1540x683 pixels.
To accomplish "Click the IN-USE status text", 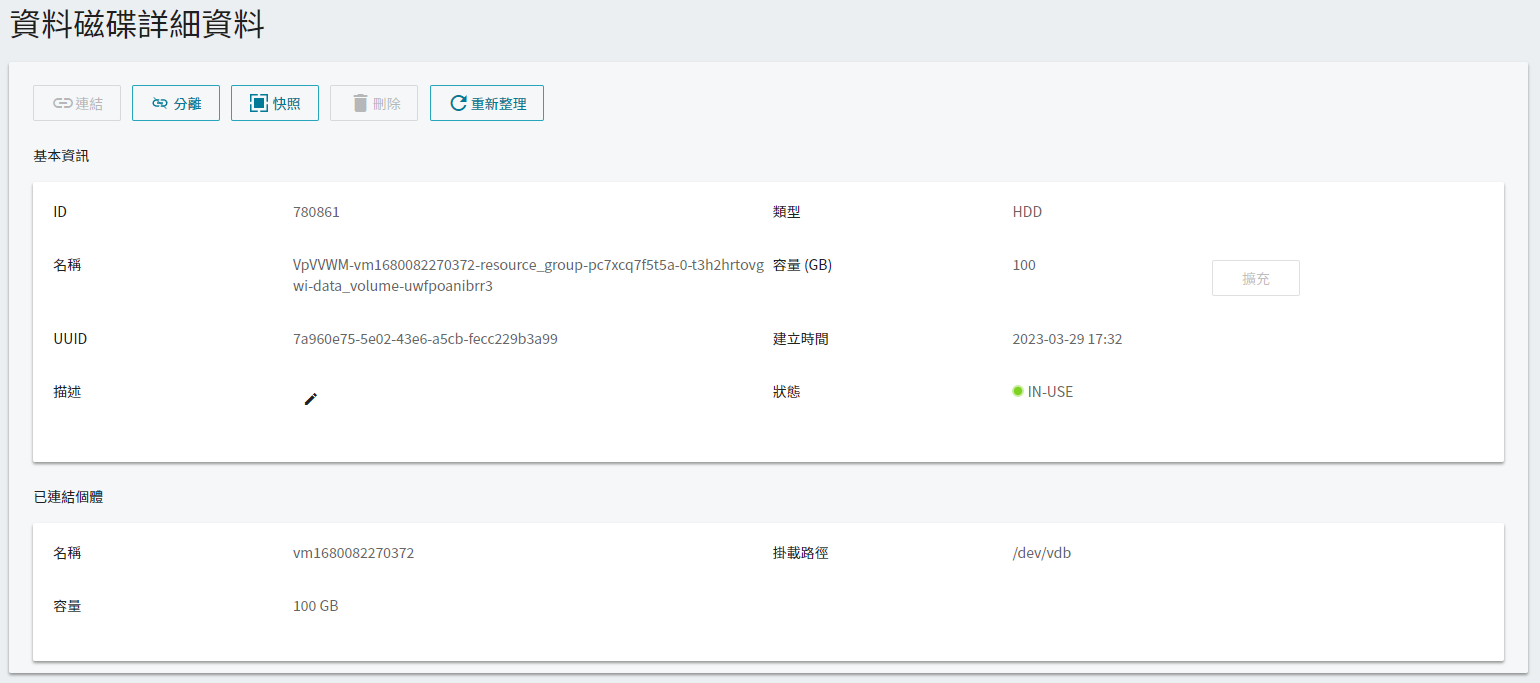I will pos(1050,392).
